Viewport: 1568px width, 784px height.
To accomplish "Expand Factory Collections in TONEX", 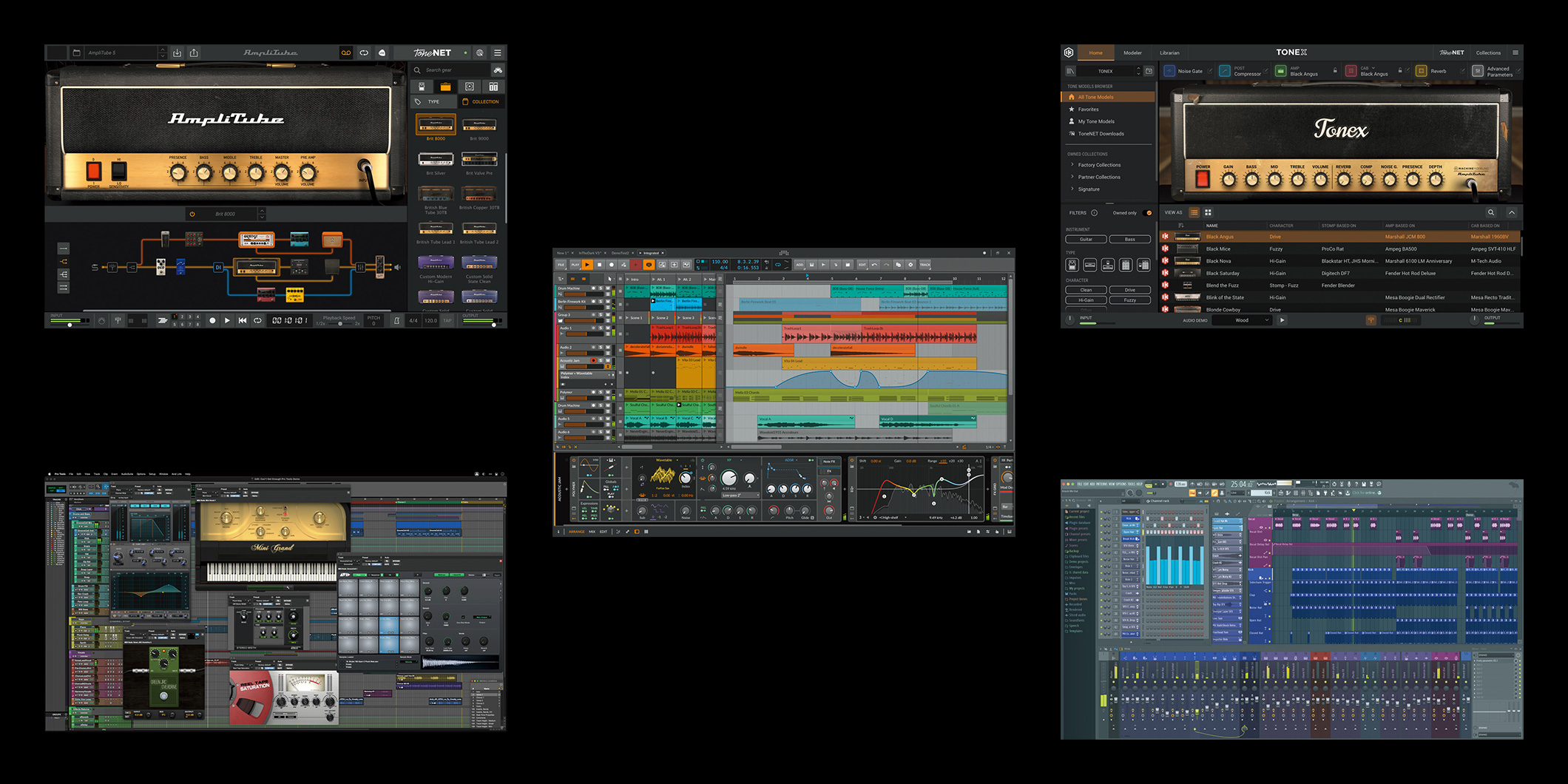I will (1072, 165).
